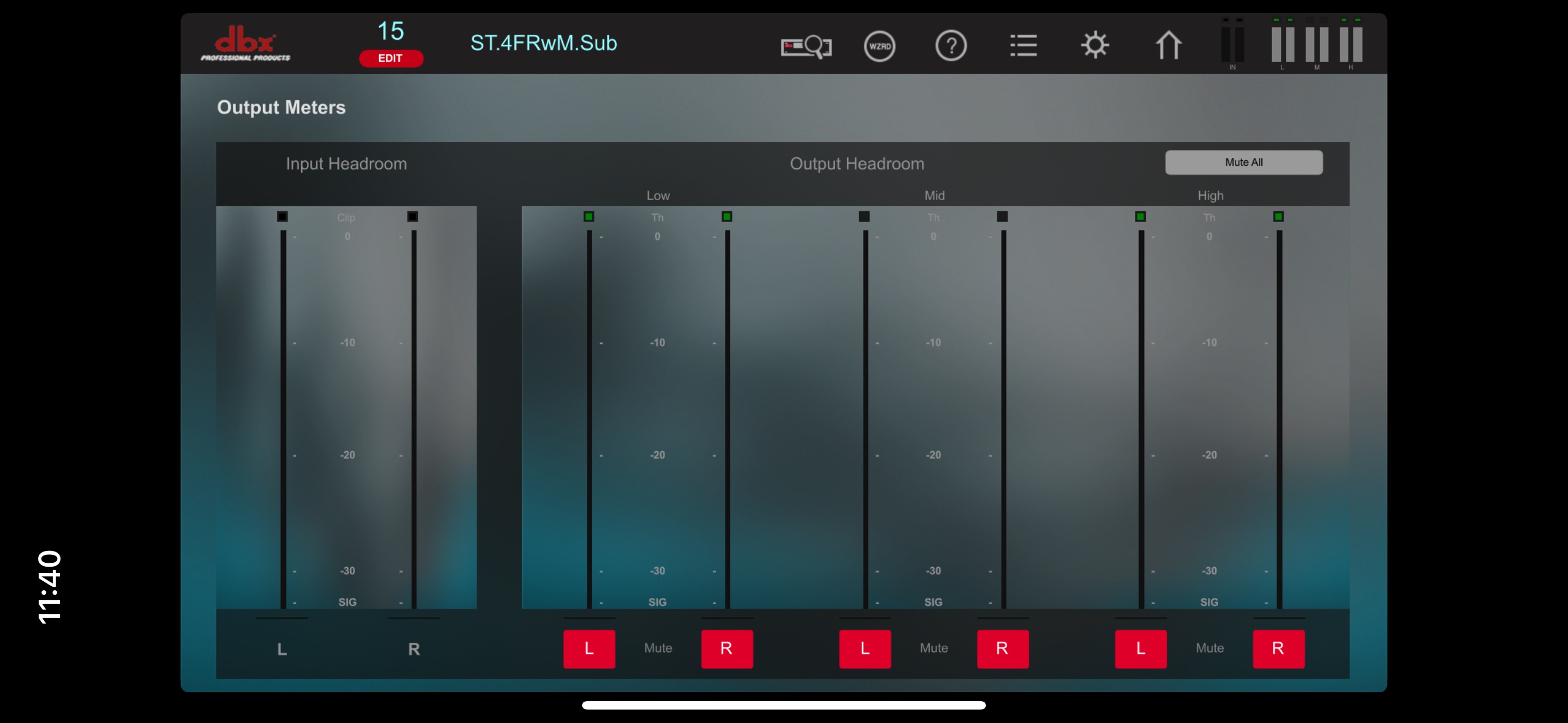This screenshot has width=1568, height=723.
Task: Click the Mid band SIG label
Action: [933, 602]
